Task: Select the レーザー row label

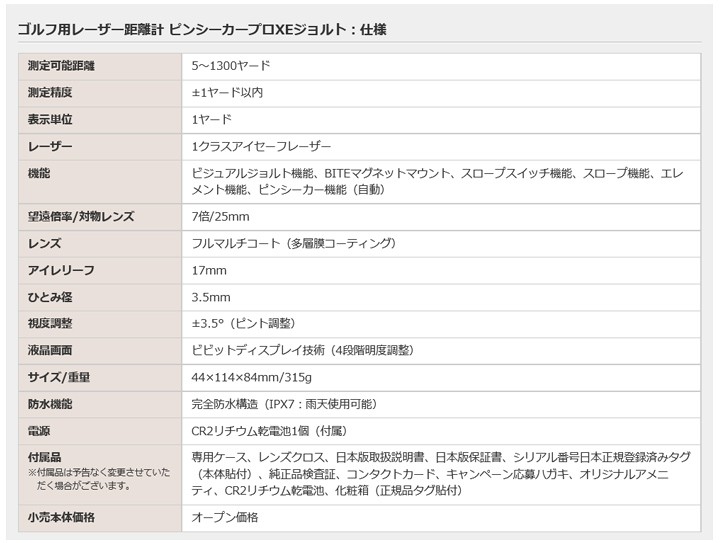Action: 50,147
